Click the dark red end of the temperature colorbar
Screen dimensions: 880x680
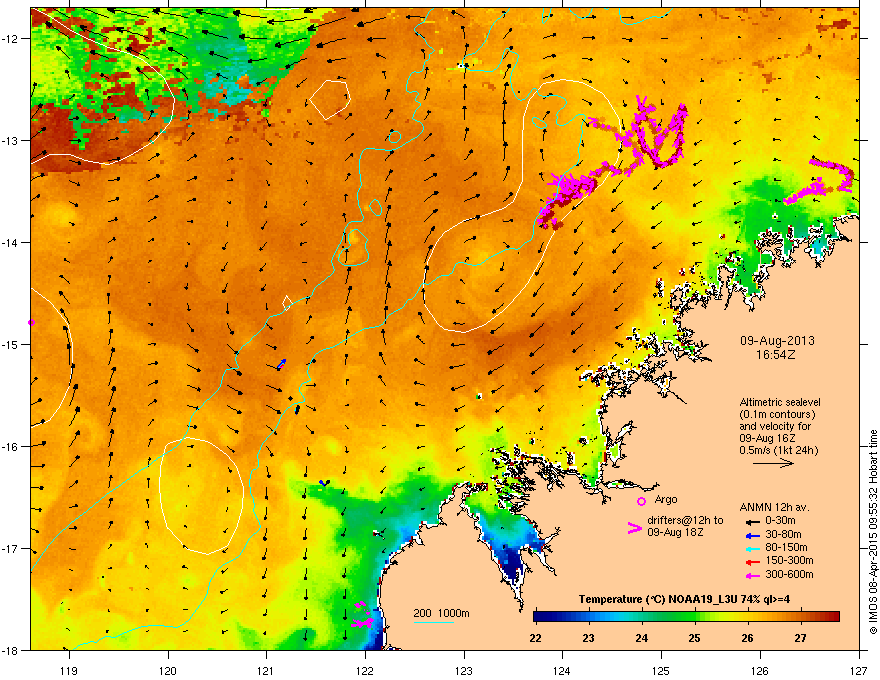click(x=834, y=617)
